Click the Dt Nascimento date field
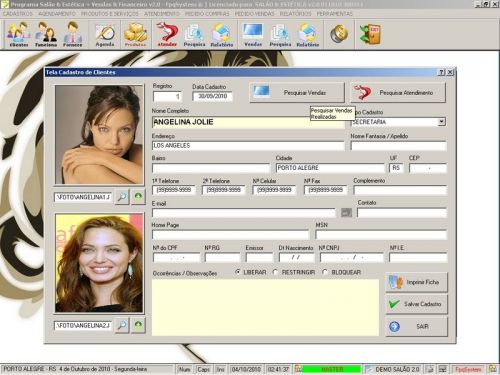This screenshot has width=500, height=375. pyautogui.click(x=296, y=257)
